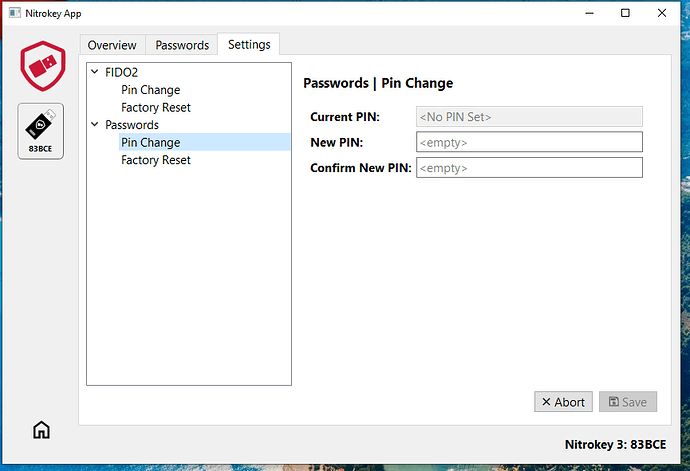Switch to the Overview tab

click(112, 45)
